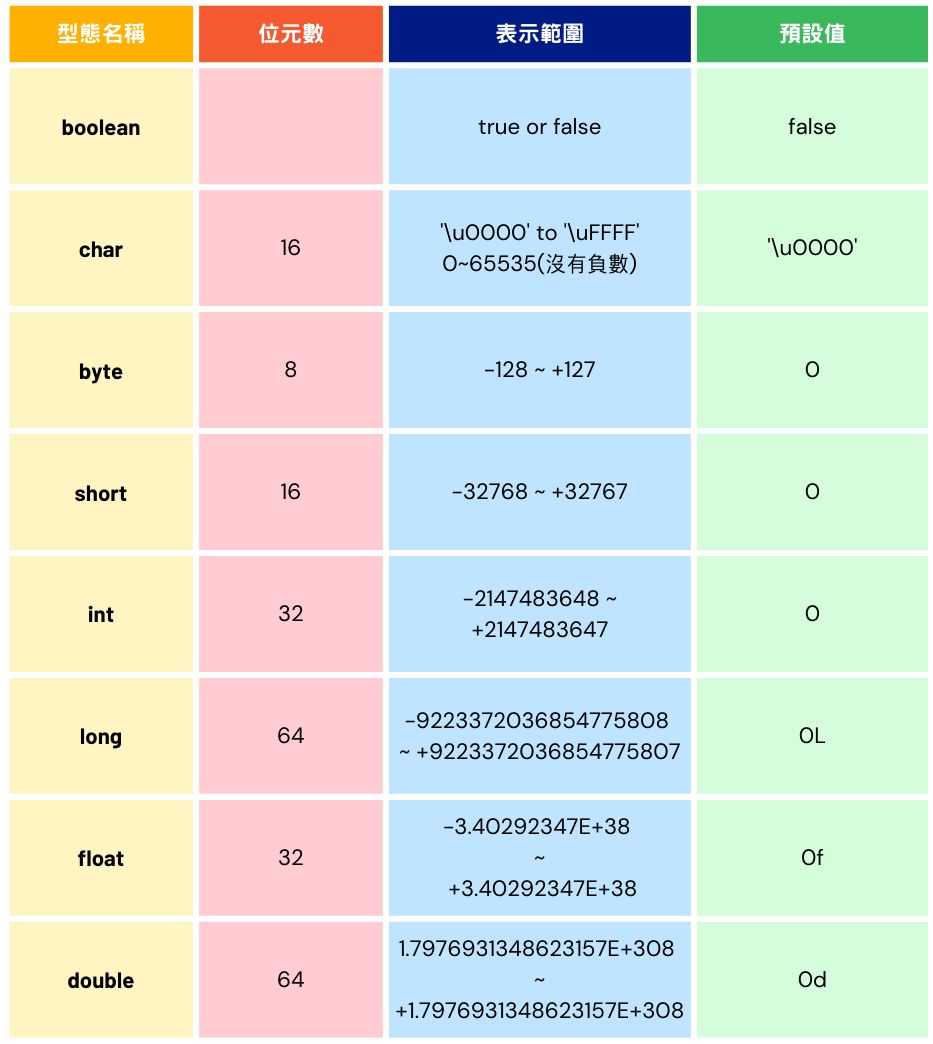Select the 0d default value cell

click(x=812, y=979)
